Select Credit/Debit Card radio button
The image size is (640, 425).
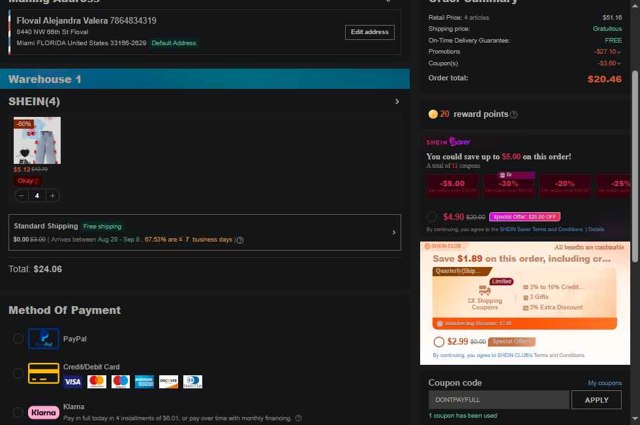[18, 373]
